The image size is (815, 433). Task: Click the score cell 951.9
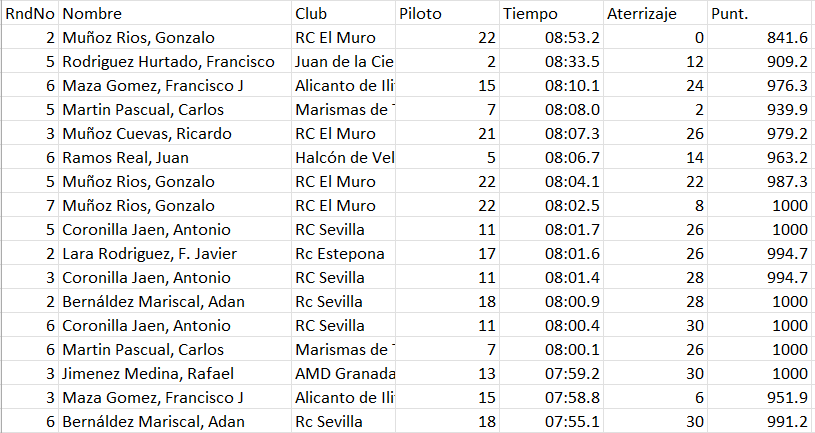coord(759,397)
